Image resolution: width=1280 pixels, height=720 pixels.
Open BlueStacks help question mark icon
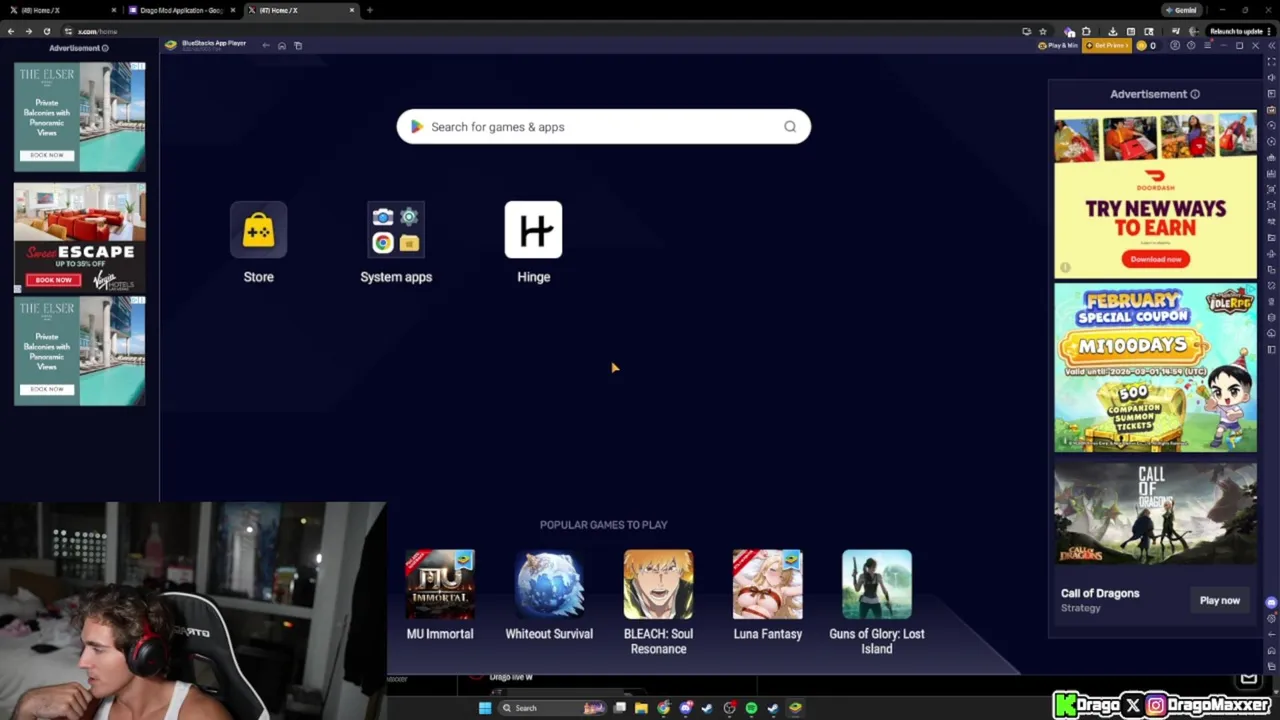coord(1191,45)
